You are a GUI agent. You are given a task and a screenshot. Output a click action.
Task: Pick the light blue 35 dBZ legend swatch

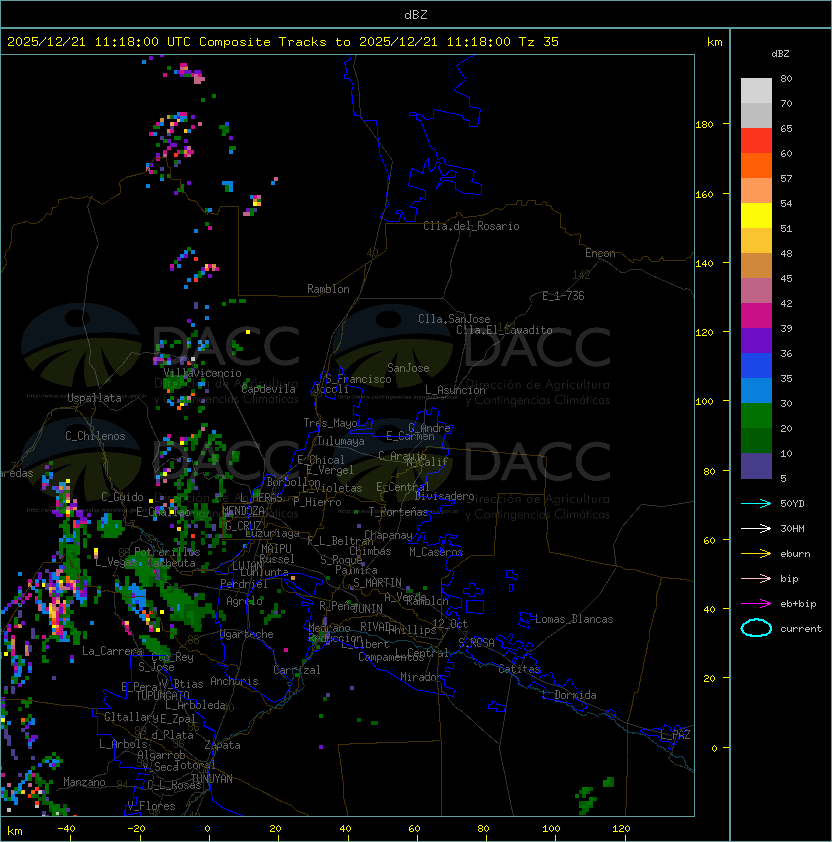tap(756, 391)
